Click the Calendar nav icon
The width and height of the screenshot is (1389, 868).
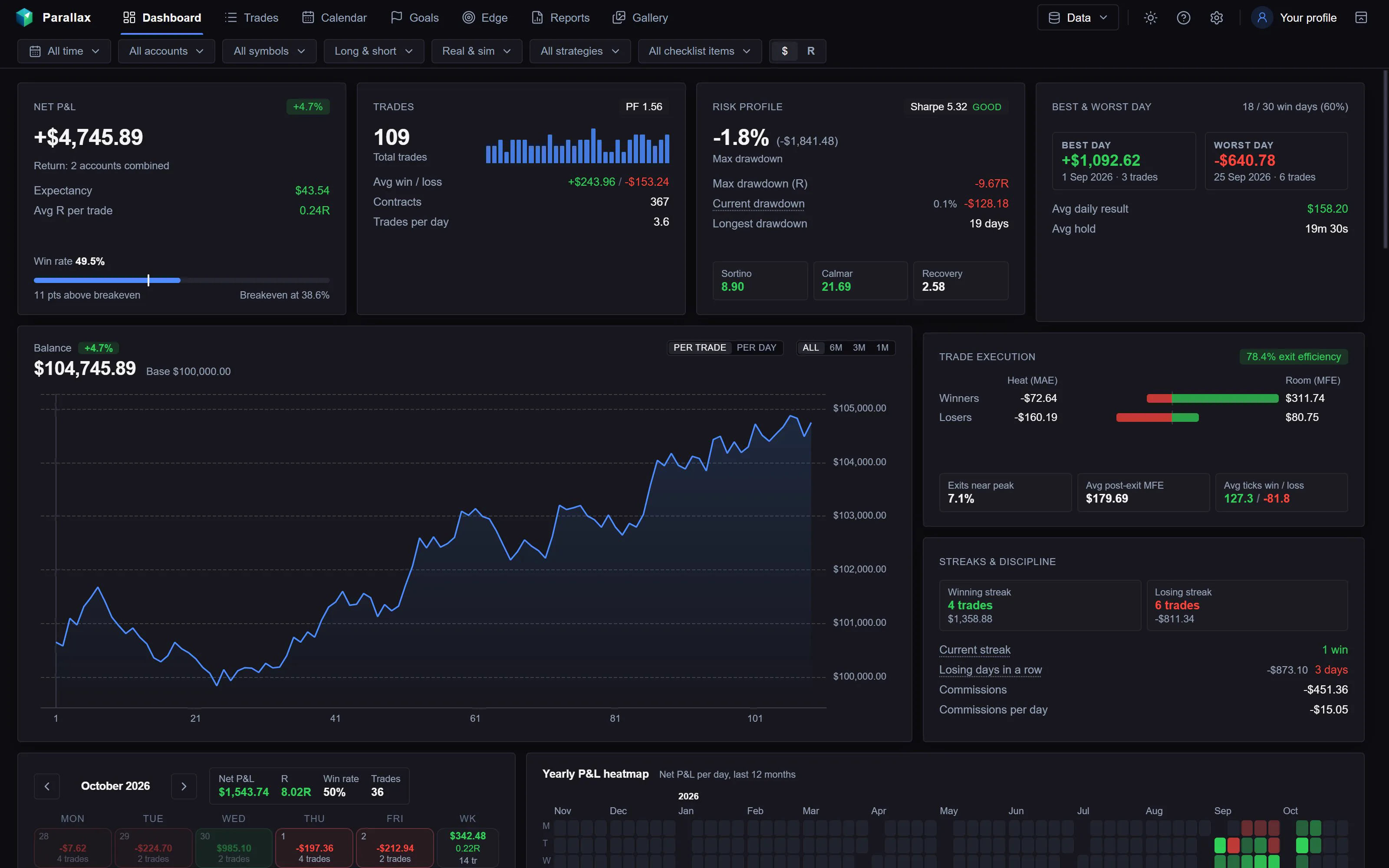(x=308, y=18)
